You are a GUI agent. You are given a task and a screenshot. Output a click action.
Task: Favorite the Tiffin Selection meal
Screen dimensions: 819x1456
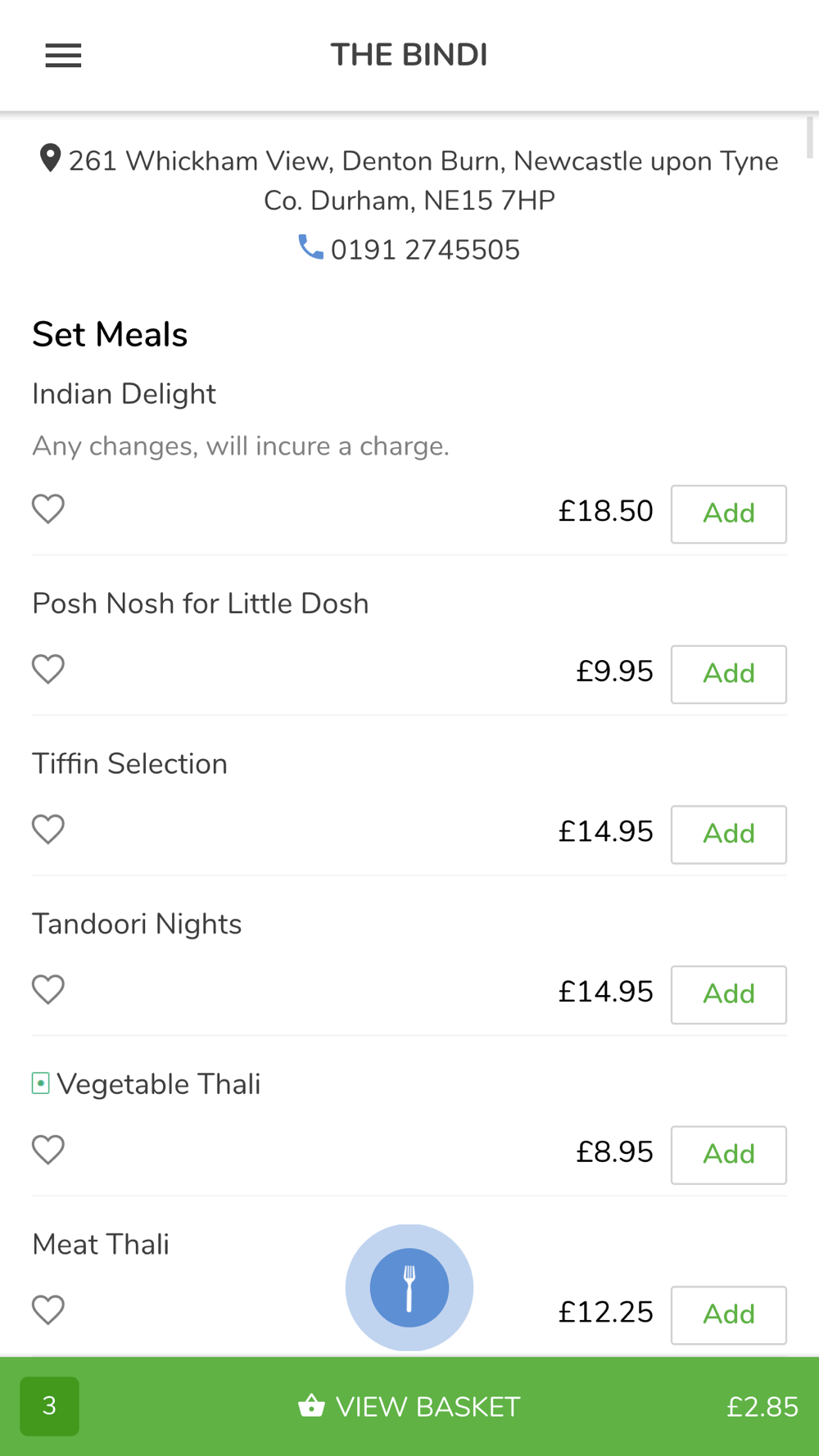tap(48, 830)
